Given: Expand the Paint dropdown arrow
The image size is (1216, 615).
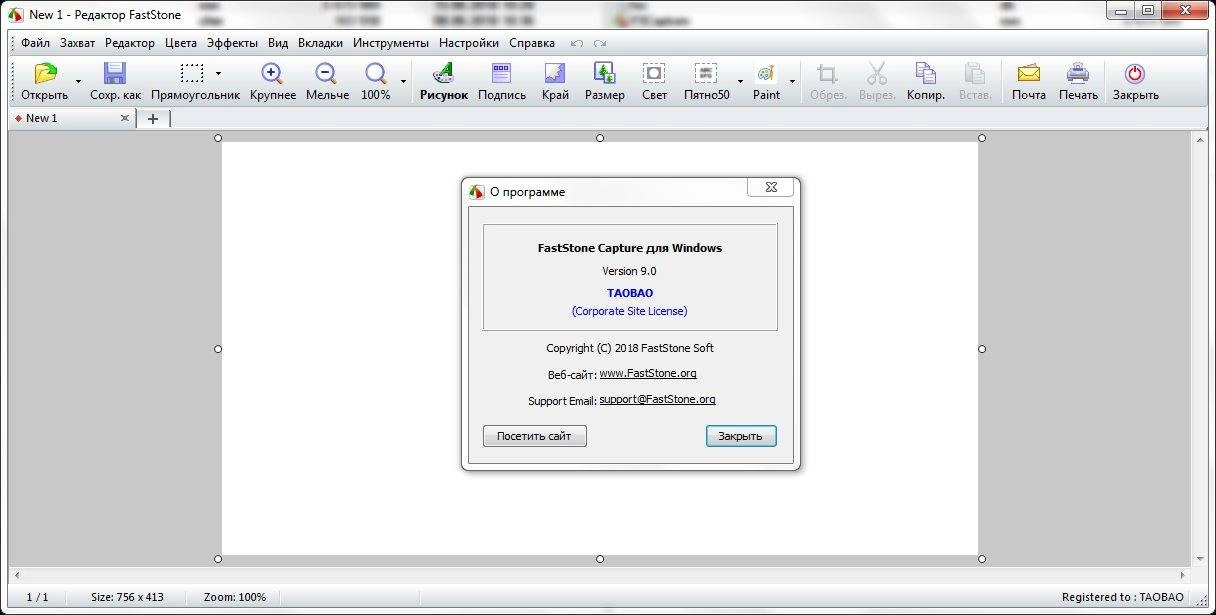Looking at the screenshot, I should [x=792, y=82].
